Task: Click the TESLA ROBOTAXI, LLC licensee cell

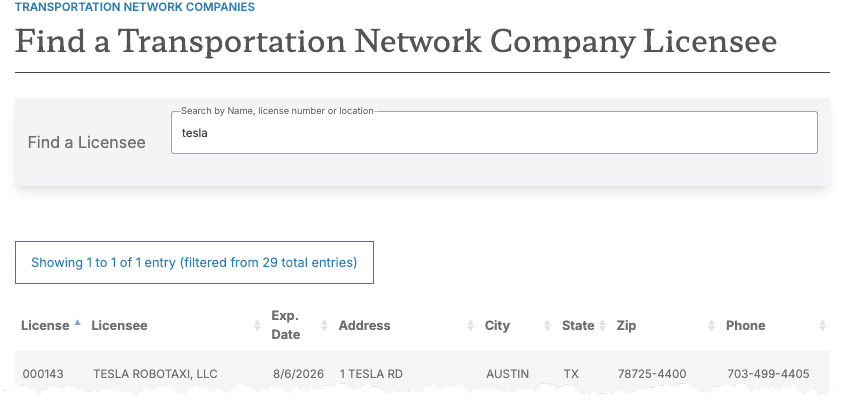Action: [155, 374]
